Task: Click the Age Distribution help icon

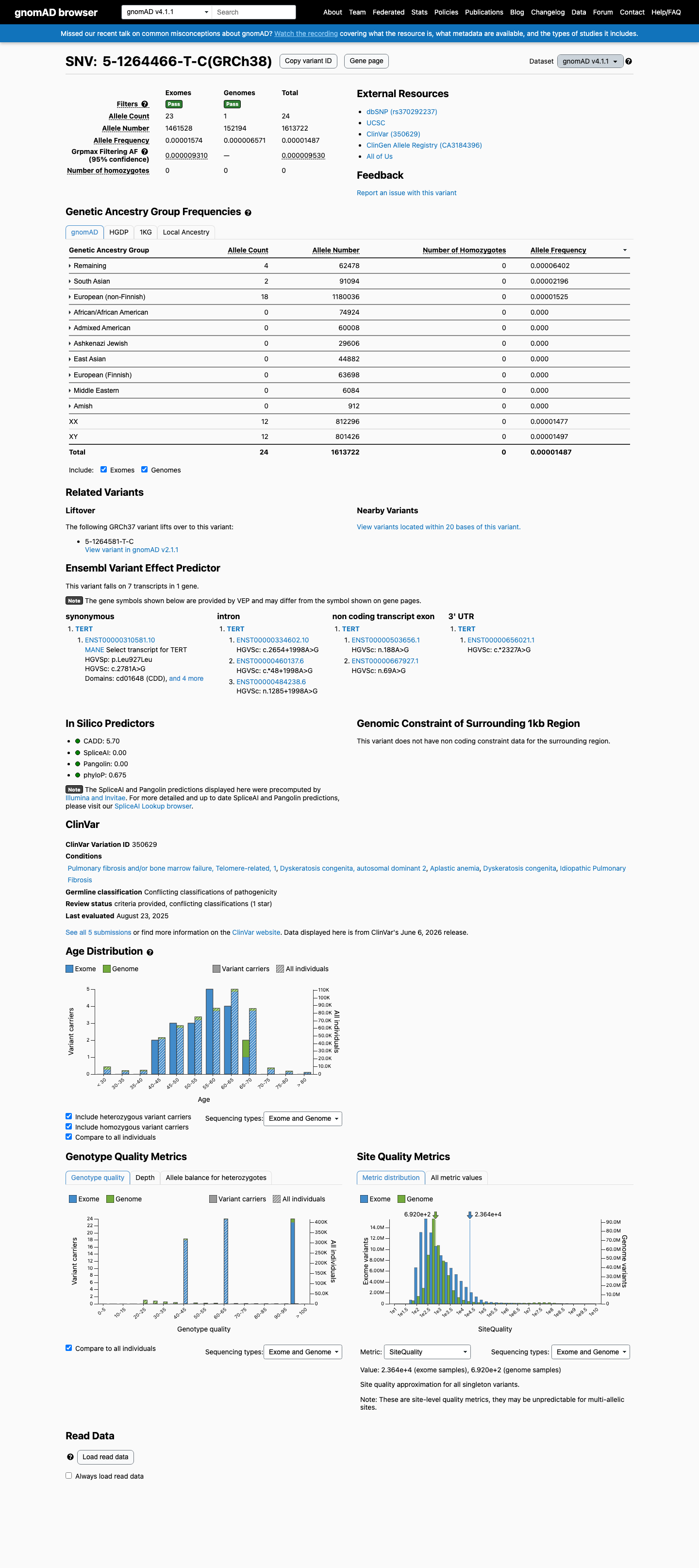Action: 150,952
